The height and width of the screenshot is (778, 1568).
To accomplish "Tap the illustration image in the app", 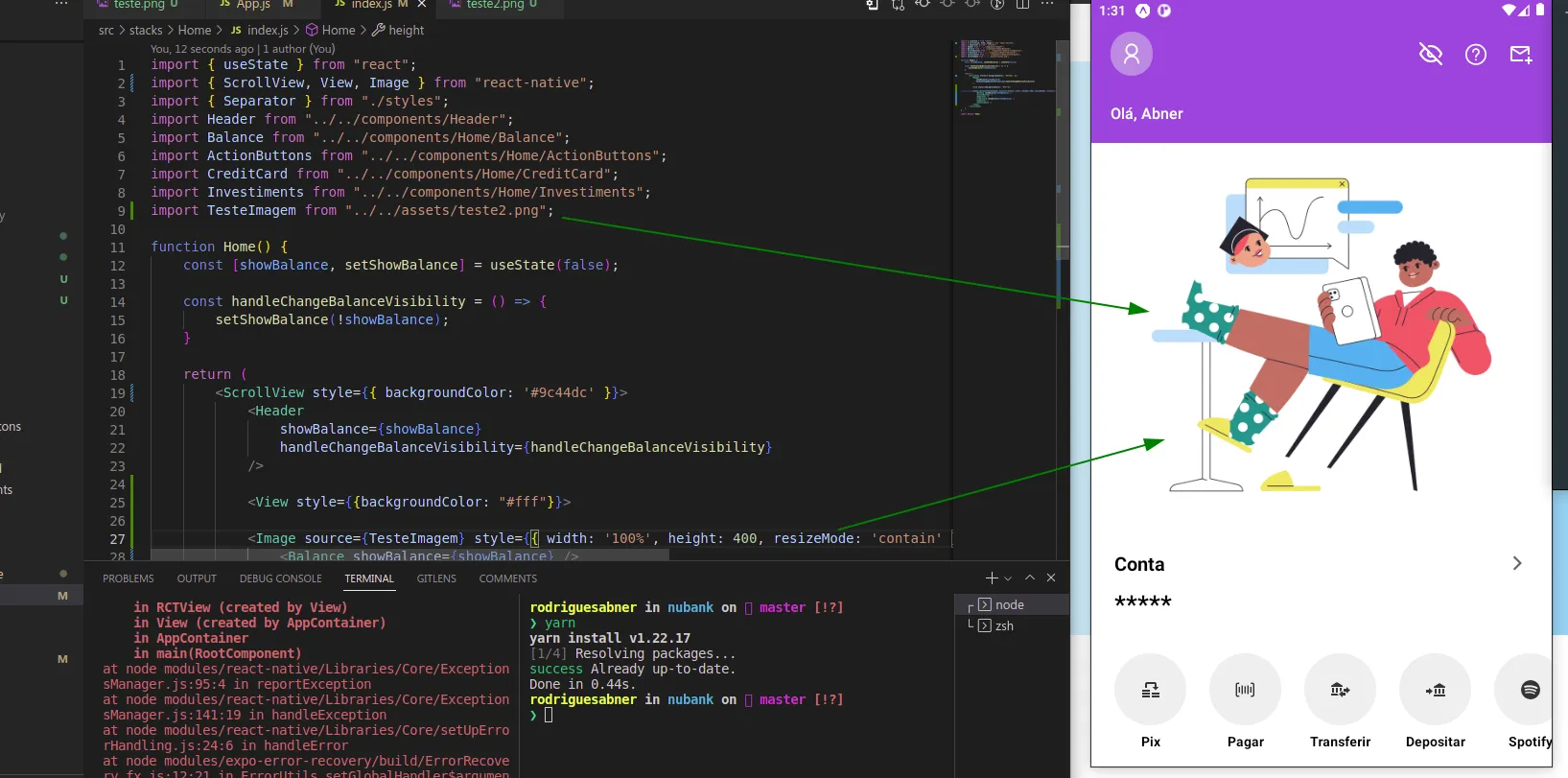I will (1322, 334).
